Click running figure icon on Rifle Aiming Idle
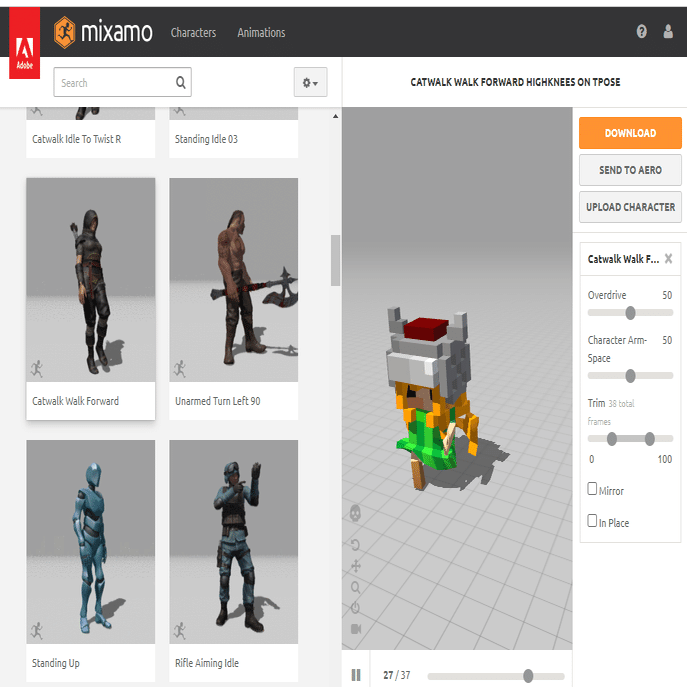Screen dimensions: 687x687 coord(180,631)
